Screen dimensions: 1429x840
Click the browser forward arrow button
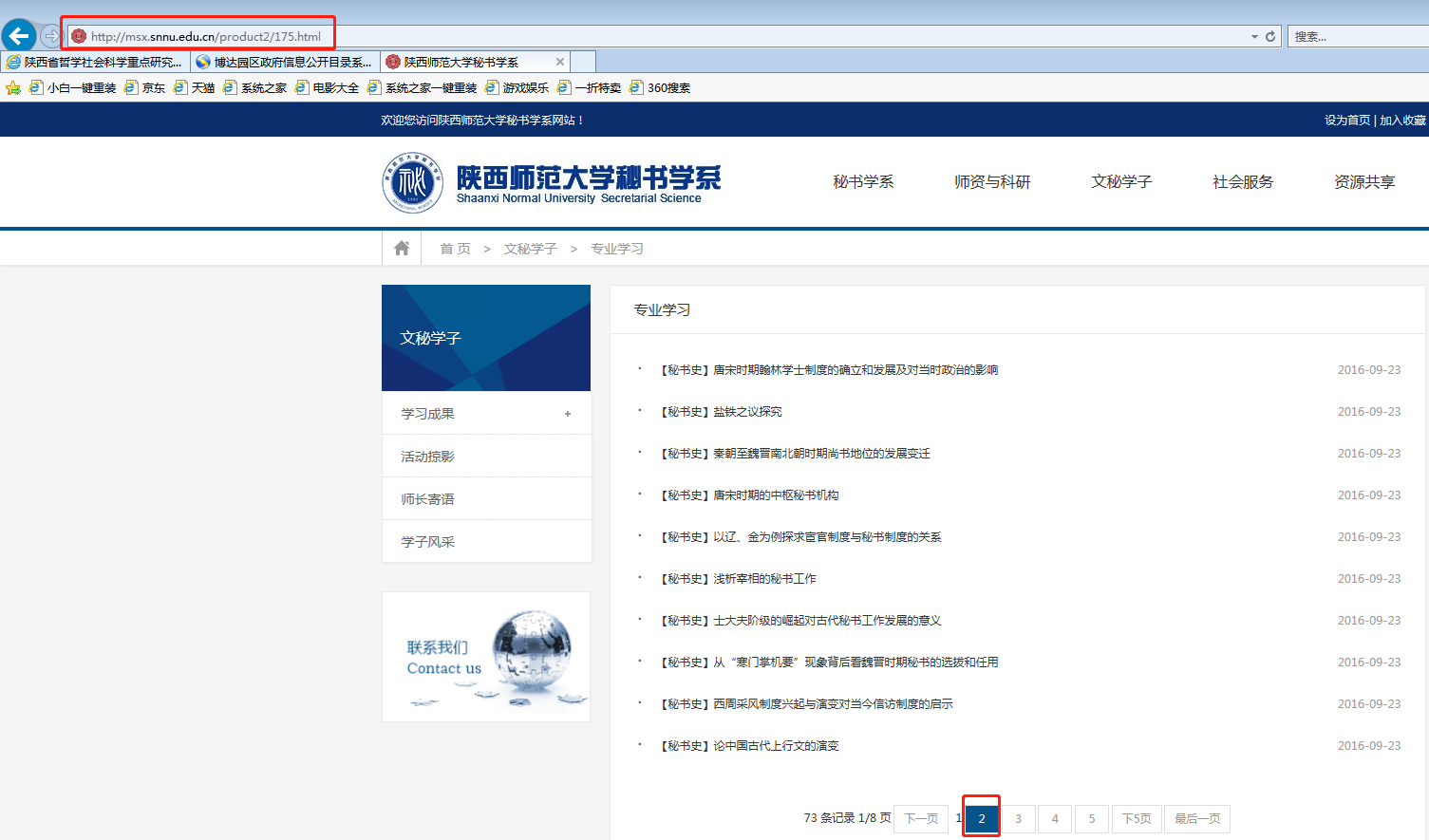51,36
